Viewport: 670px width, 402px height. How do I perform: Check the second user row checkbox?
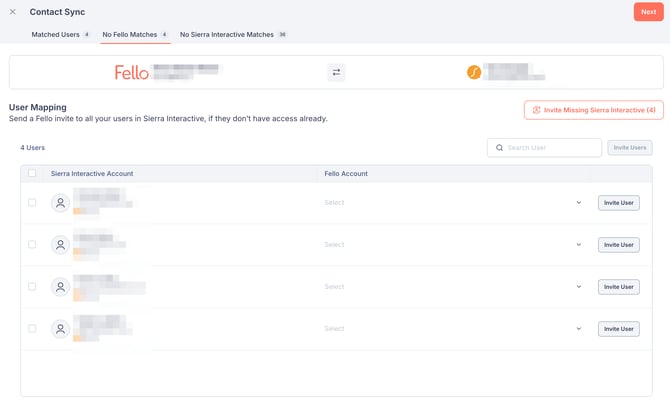[32, 244]
